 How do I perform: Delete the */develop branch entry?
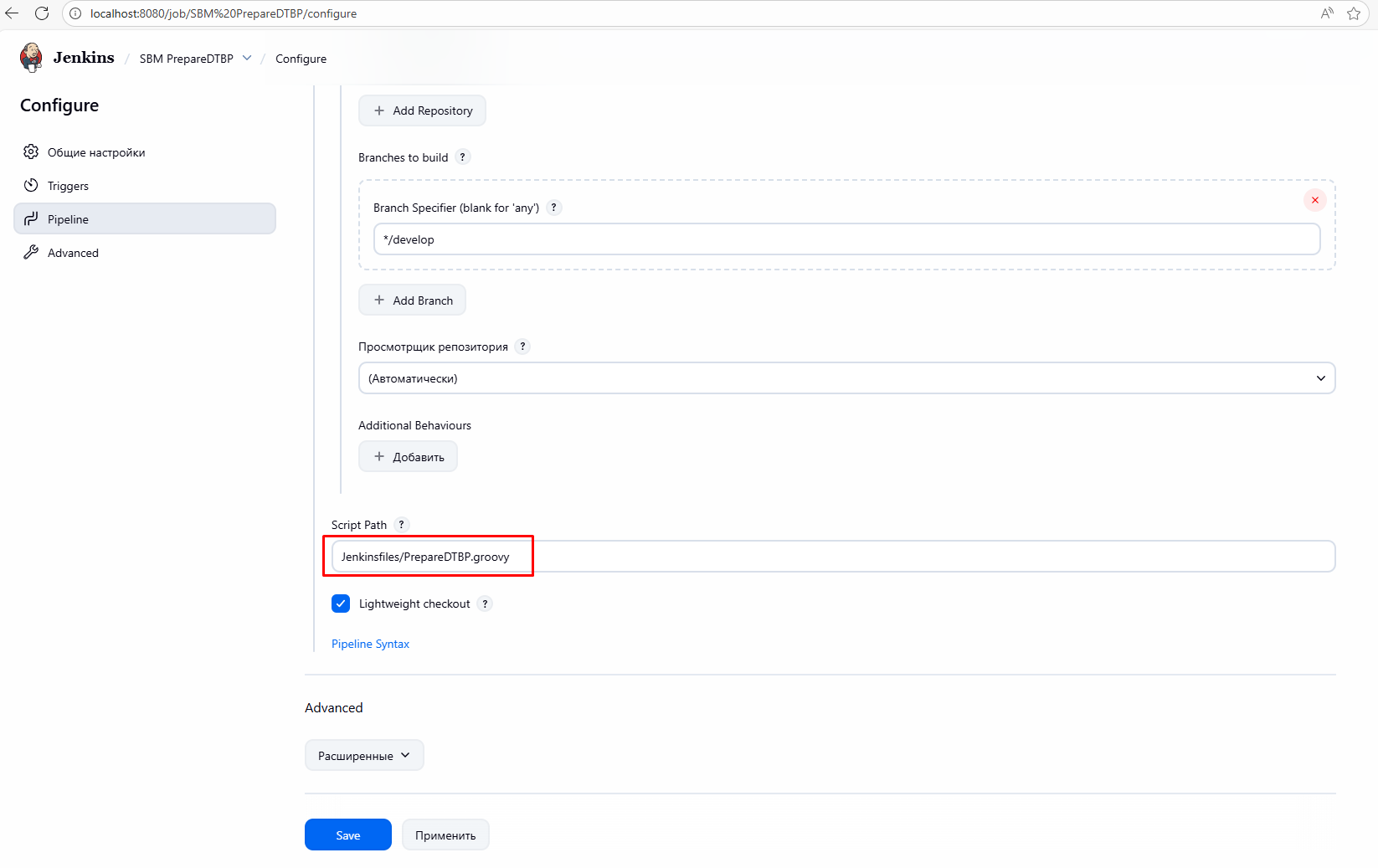1314,200
